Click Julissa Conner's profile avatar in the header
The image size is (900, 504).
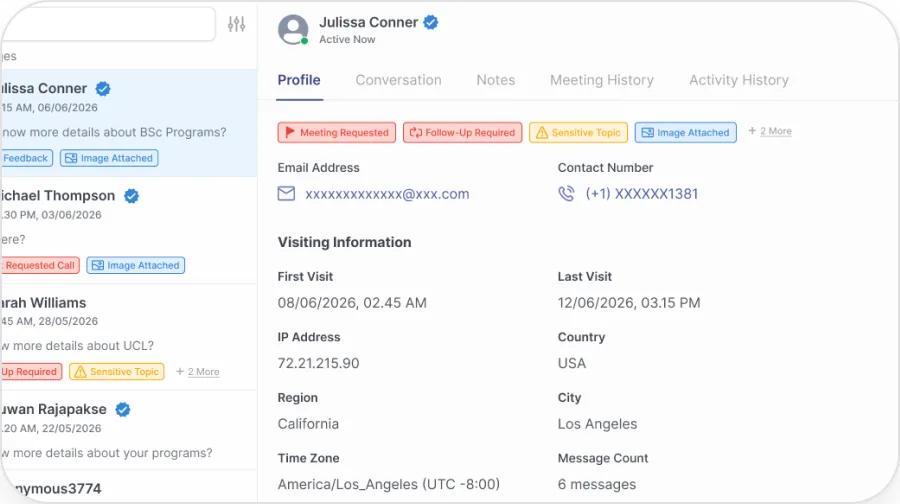[x=293, y=29]
